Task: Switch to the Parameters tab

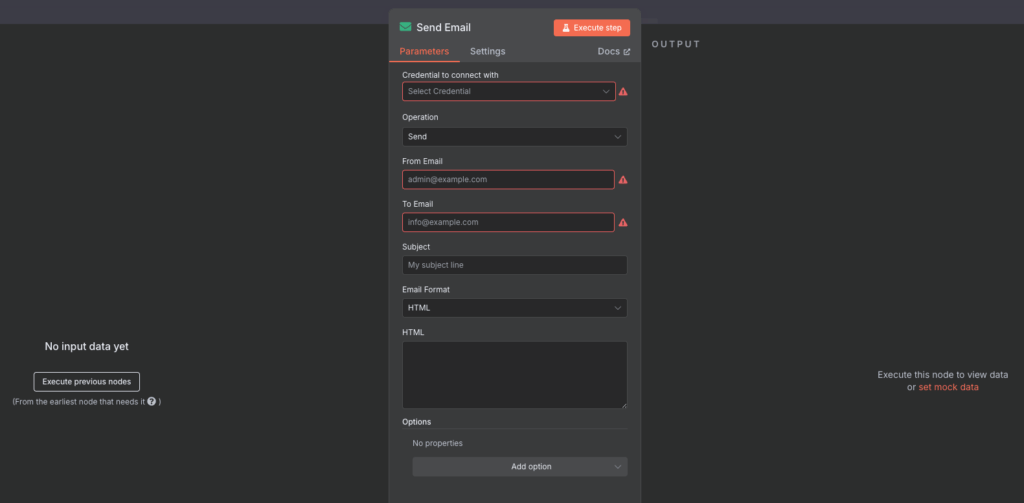Action: 424,51
